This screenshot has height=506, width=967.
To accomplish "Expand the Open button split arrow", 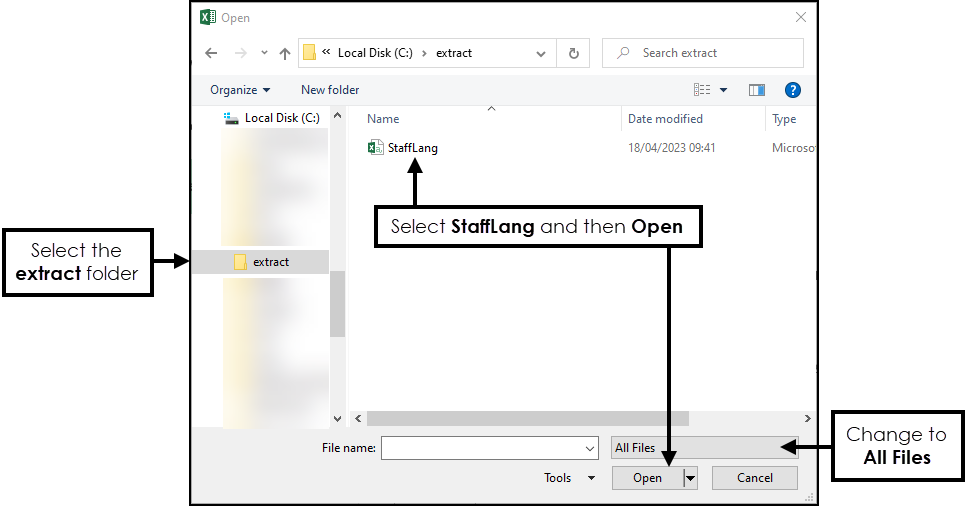I will tap(690, 478).
